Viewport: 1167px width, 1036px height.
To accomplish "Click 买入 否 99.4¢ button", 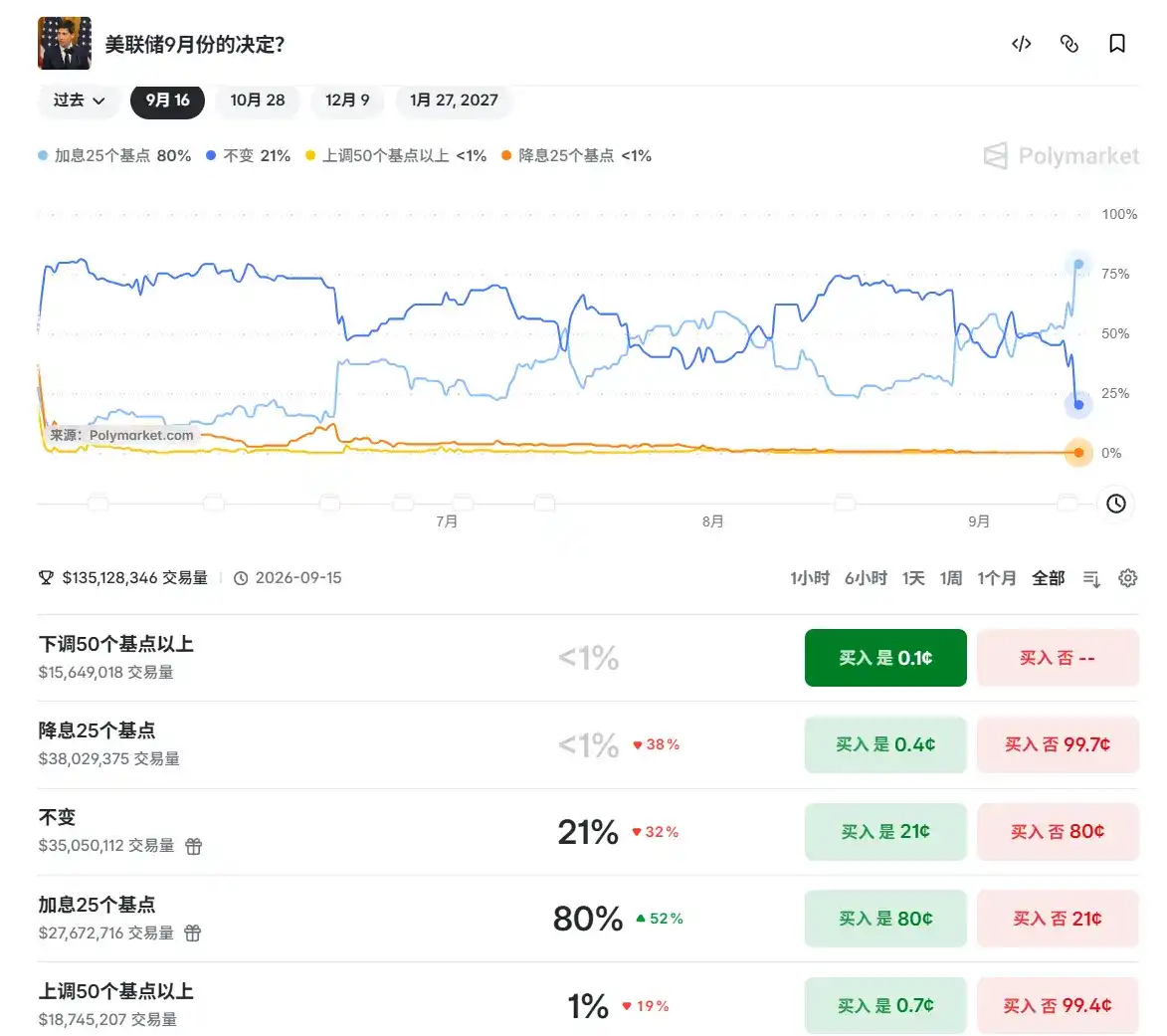I will click(1058, 1006).
